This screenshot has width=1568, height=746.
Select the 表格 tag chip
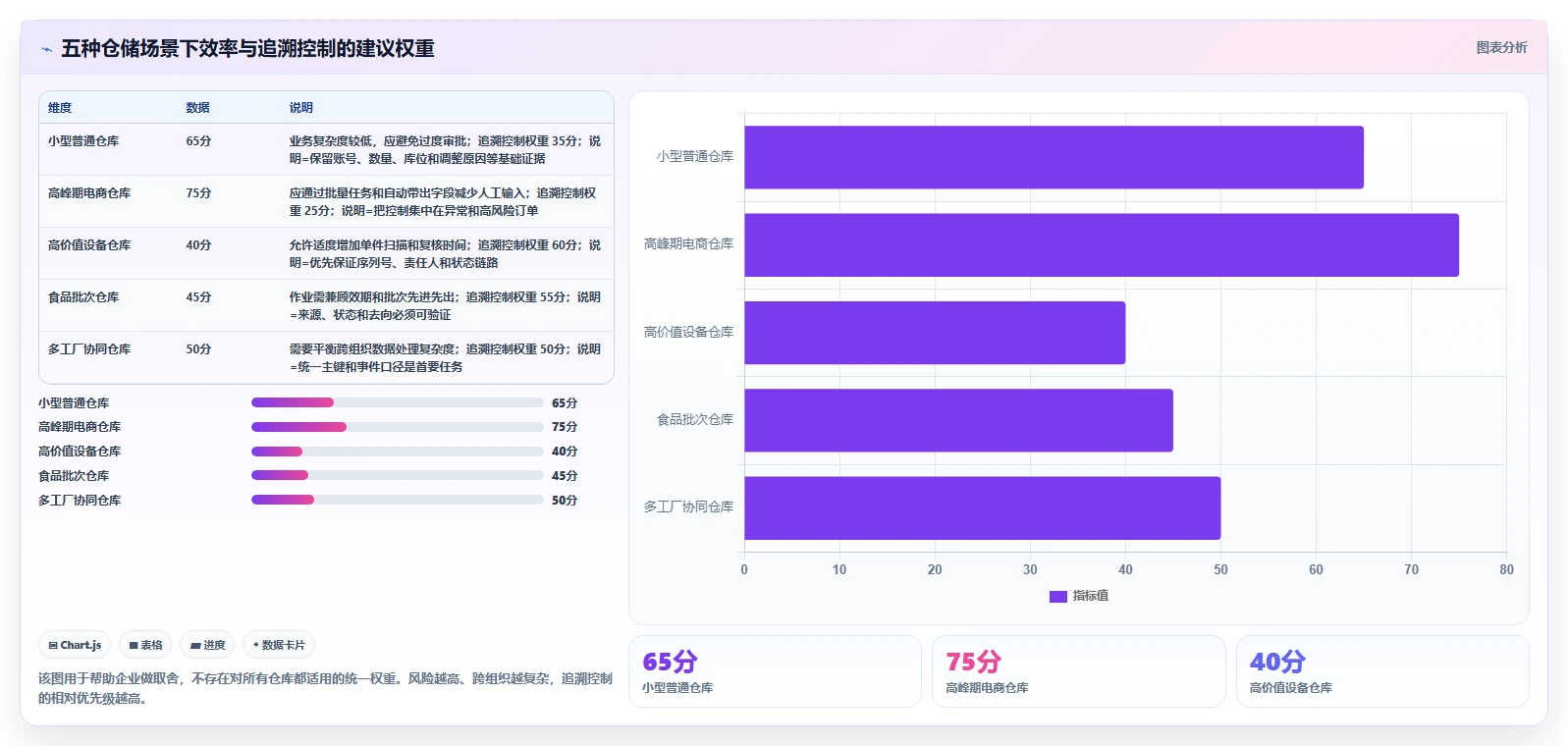(145, 645)
